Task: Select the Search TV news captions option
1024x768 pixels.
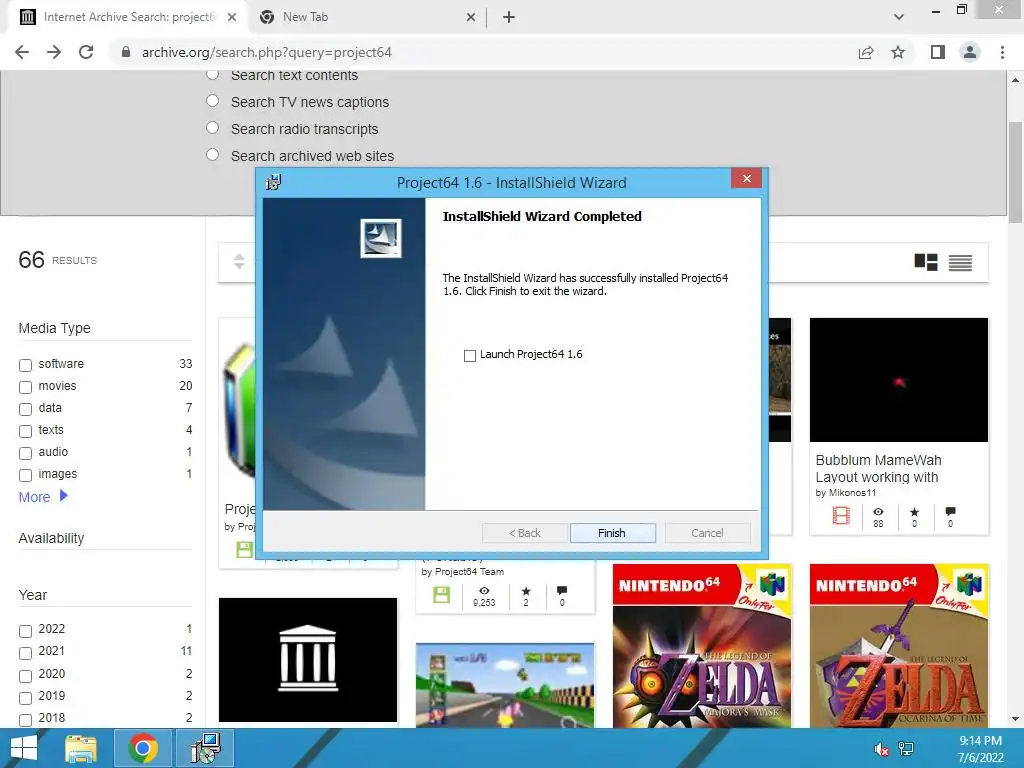Action: 212,101
